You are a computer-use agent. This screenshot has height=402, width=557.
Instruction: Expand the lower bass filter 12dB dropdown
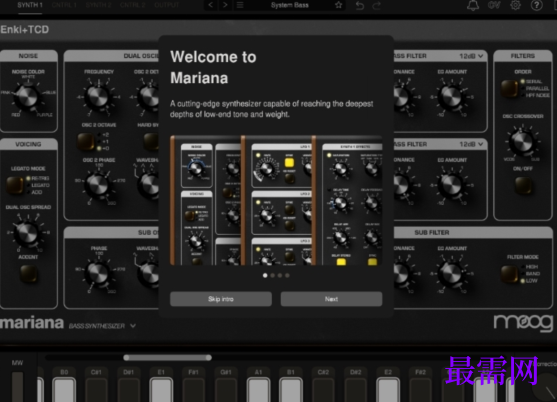pos(471,144)
